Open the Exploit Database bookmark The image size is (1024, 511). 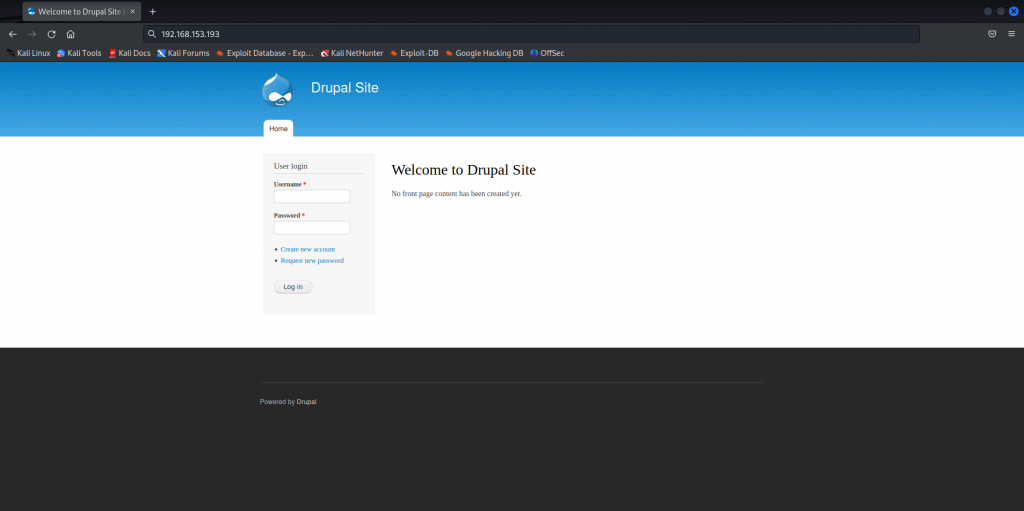point(264,53)
